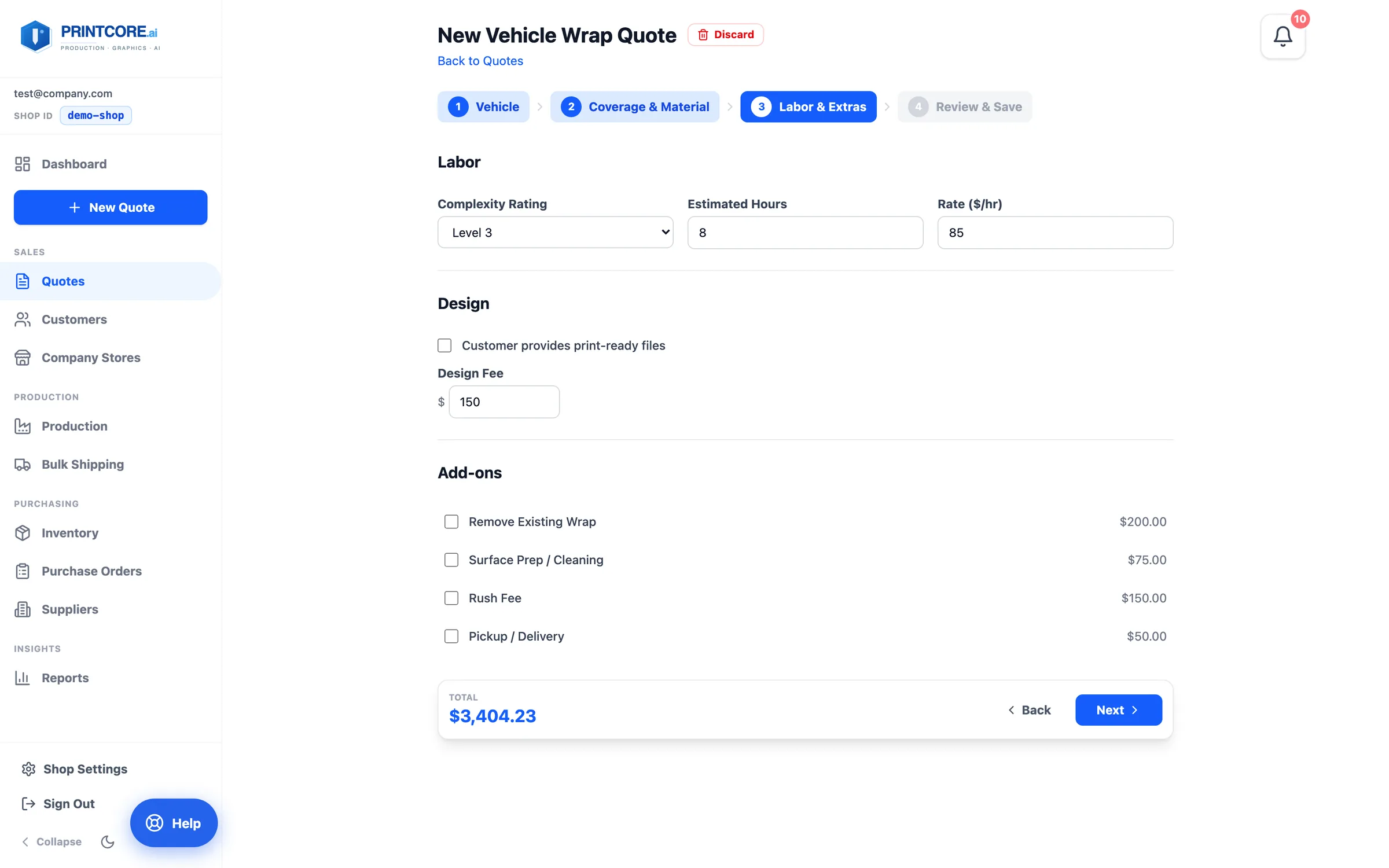
Task: Click the test@company.com email text
Action: [x=63, y=93]
